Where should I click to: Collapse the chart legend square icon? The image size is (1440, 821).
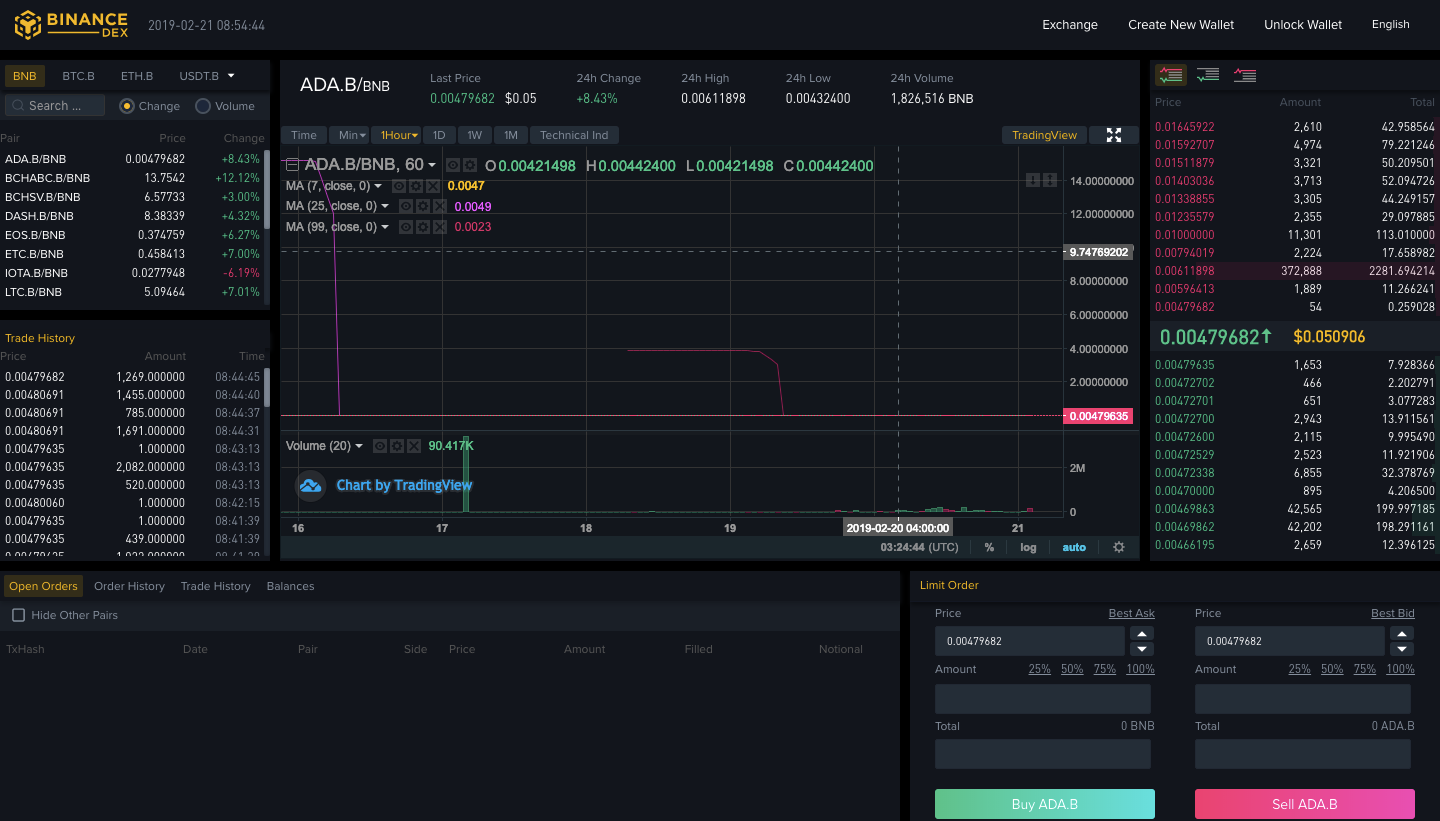(292, 165)
